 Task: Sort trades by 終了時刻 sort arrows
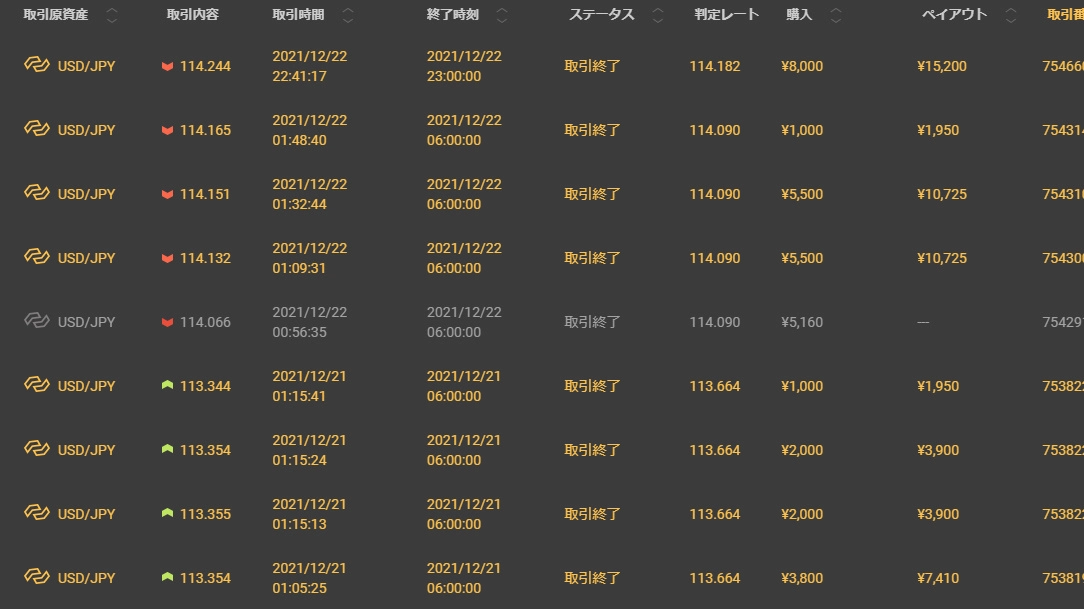502,15
